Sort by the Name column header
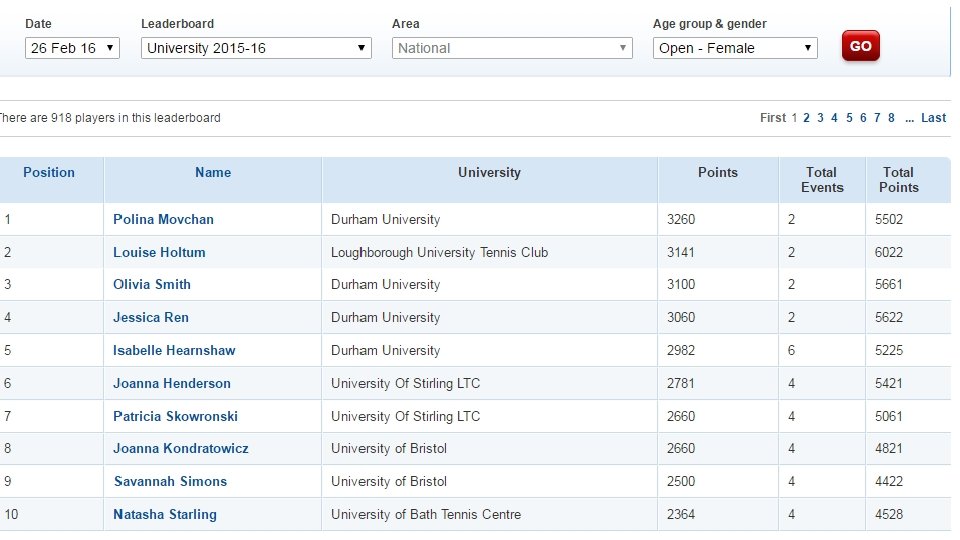Image resolution: width=960 pixels, height=540 pixels. click(213, 173)
